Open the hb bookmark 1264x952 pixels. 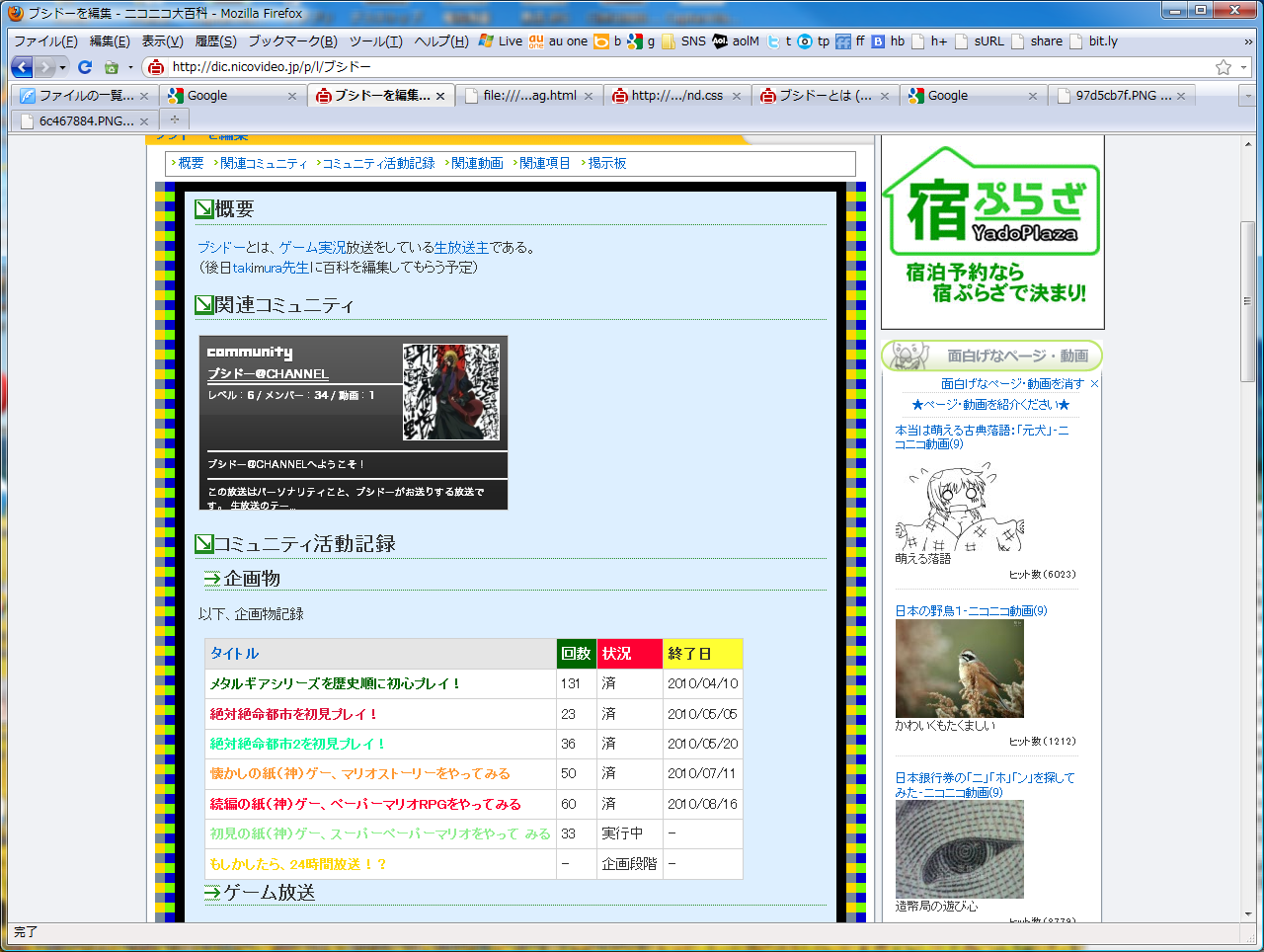point(888,40)
